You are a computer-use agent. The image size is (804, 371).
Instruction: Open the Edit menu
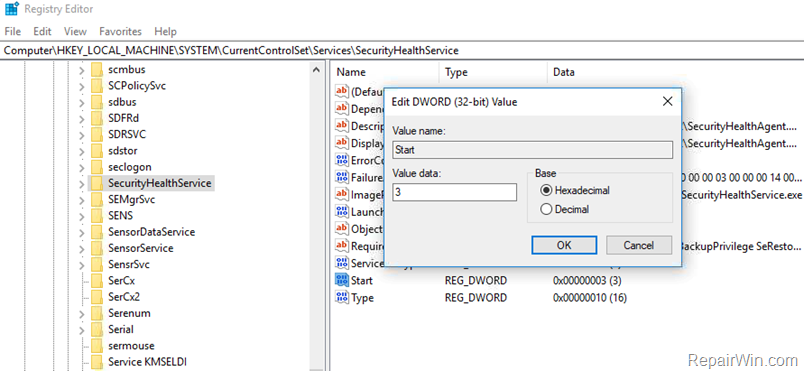pyautogui.click(x=42, y=31)
